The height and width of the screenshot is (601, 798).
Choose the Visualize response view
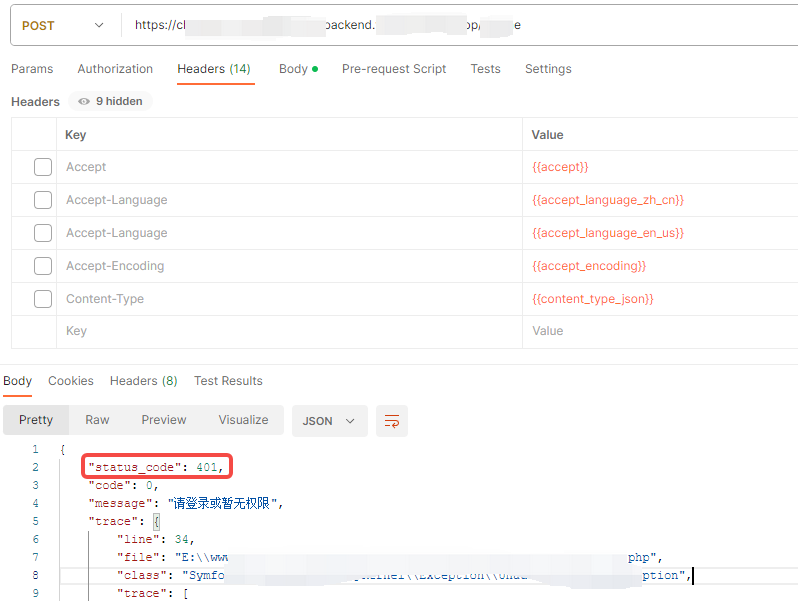pyautogui.click(x=243, y=420)
